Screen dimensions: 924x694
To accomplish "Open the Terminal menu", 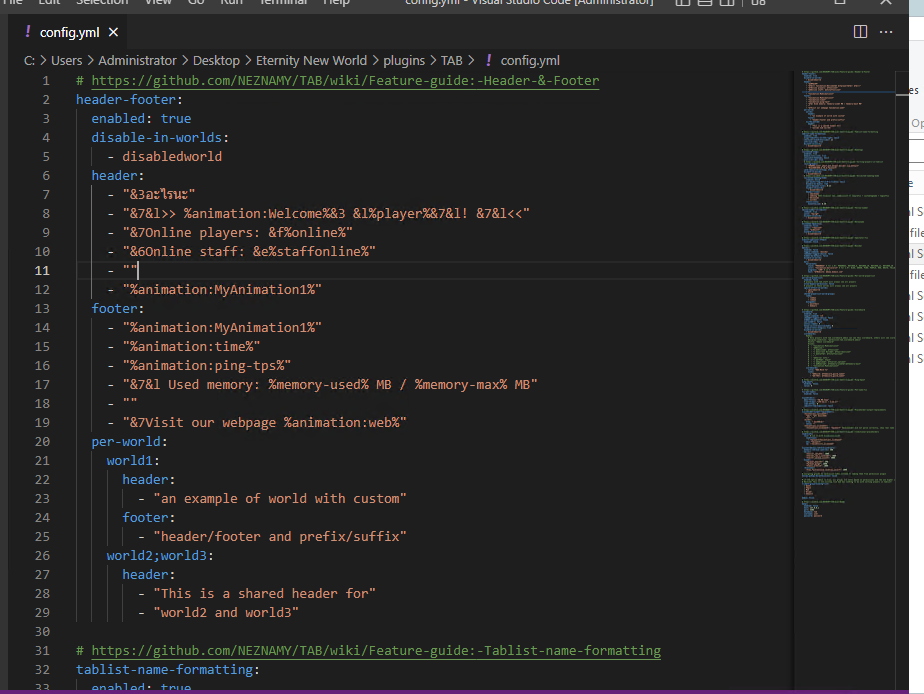I will pyautogui.click(x=283, y=2).
